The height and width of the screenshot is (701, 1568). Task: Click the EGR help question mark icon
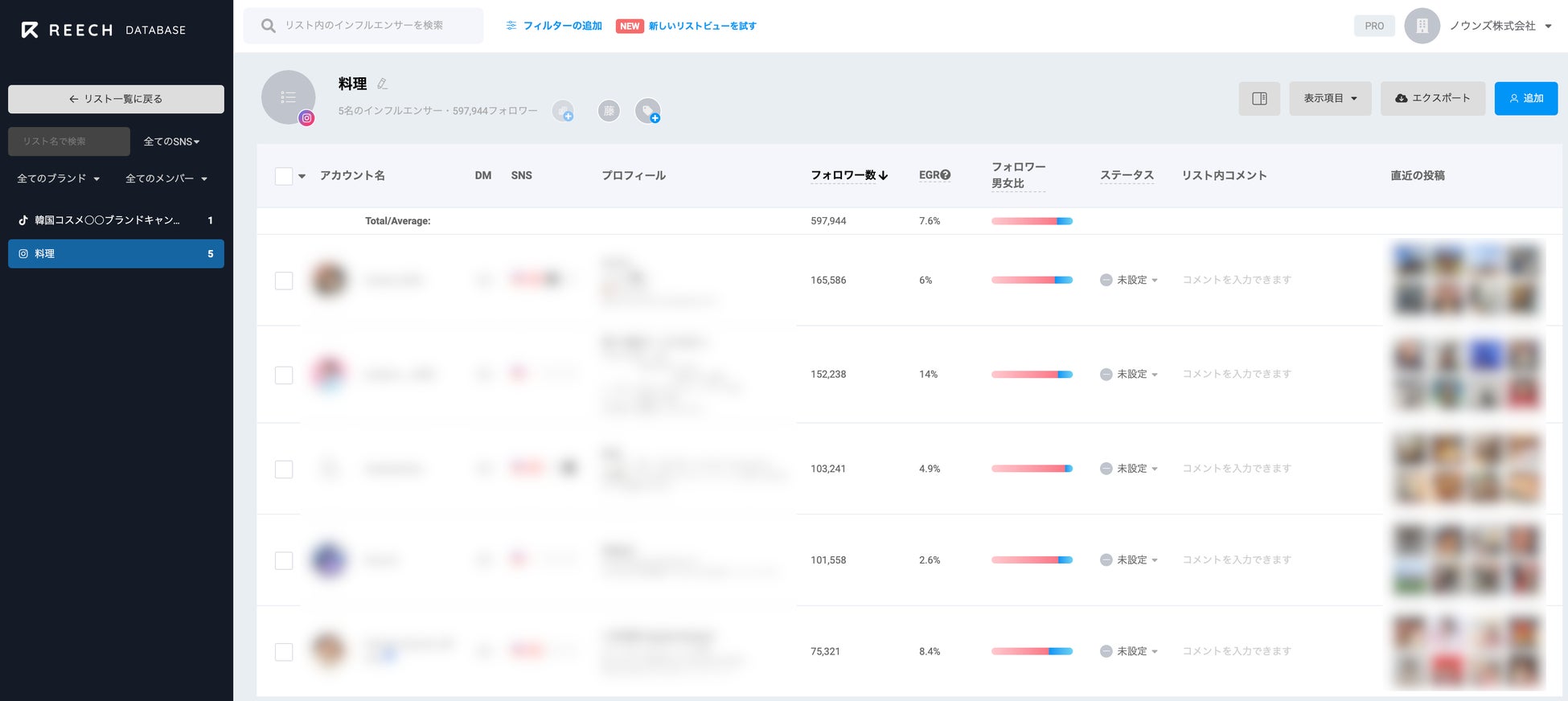tap(946, 174)
